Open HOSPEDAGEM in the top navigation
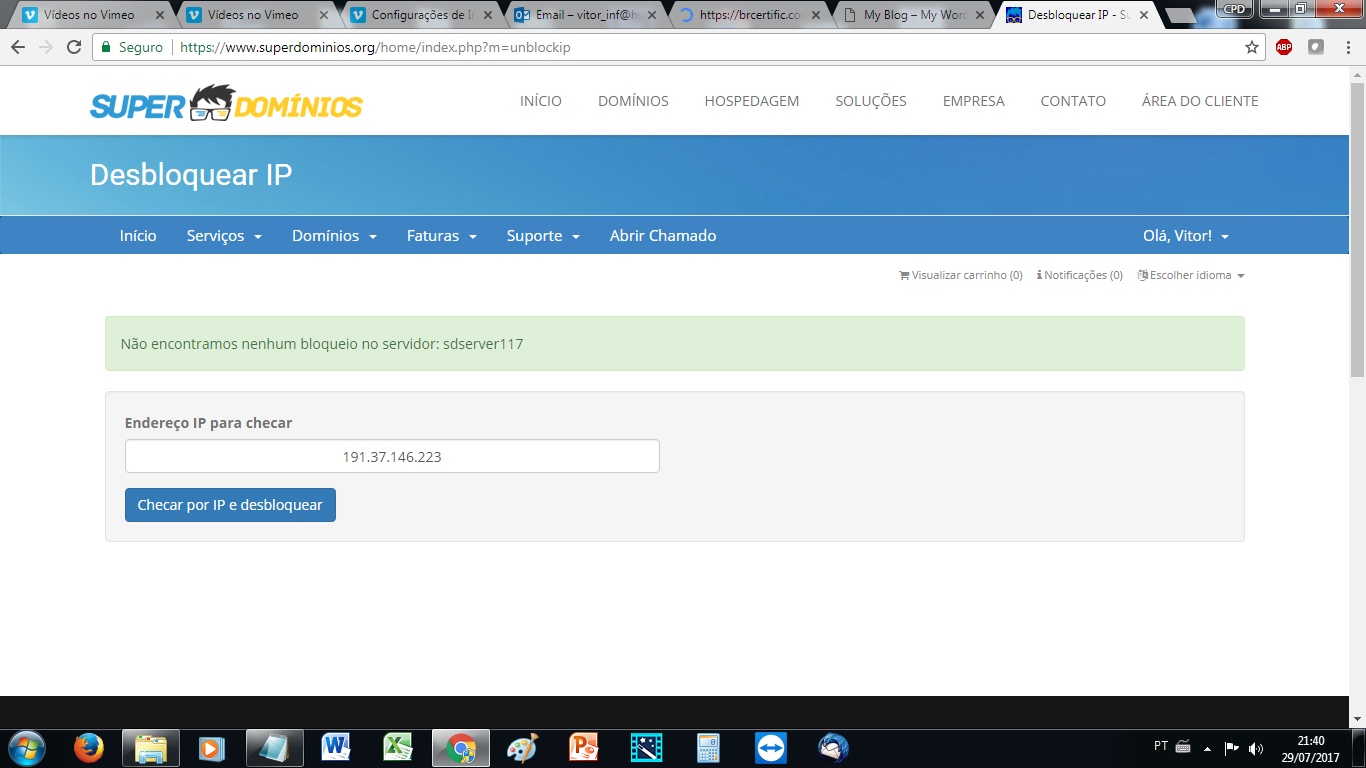Screen dimensions: 1366x768 pyautogui.click(x=751, y=101)
